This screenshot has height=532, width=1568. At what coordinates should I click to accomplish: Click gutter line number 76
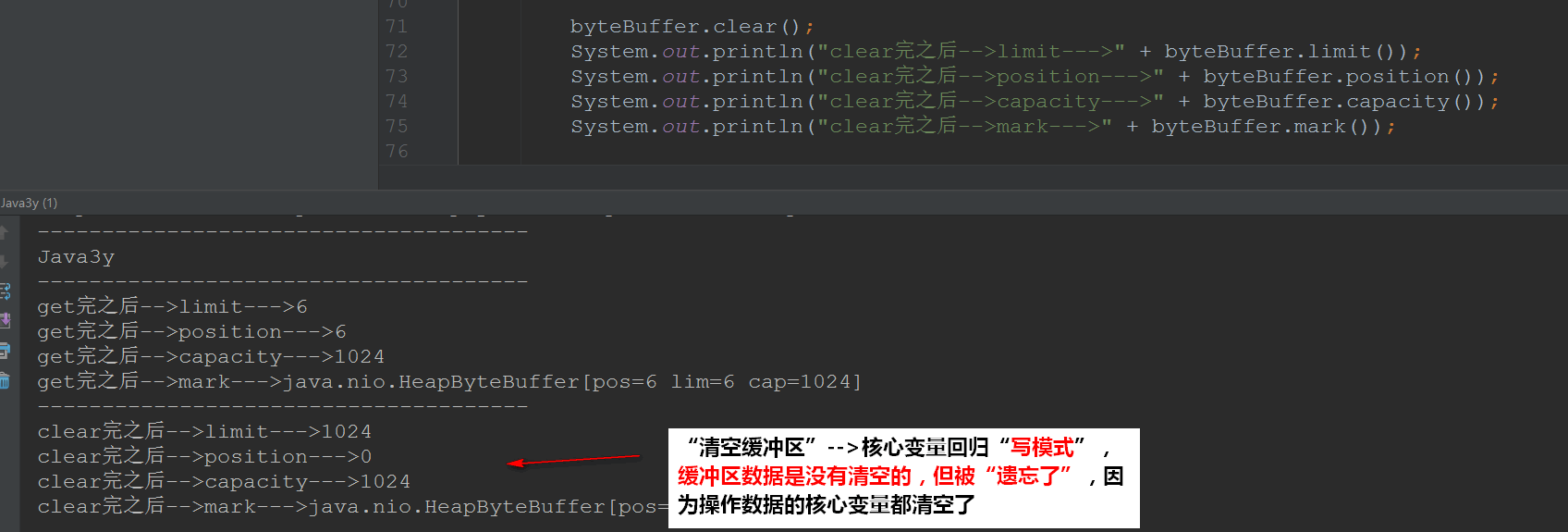click(x=397, y=151)
